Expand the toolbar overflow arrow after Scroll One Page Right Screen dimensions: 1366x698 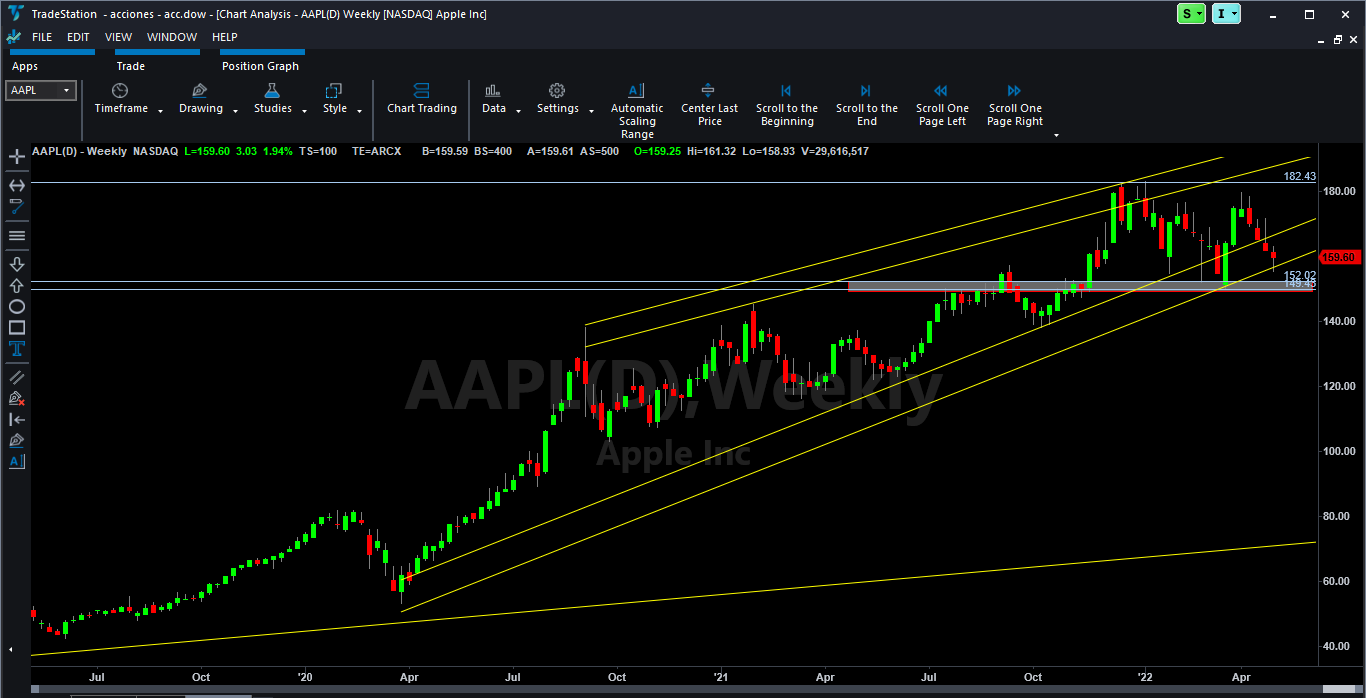pyautogui.click(x=1056, y=135)
